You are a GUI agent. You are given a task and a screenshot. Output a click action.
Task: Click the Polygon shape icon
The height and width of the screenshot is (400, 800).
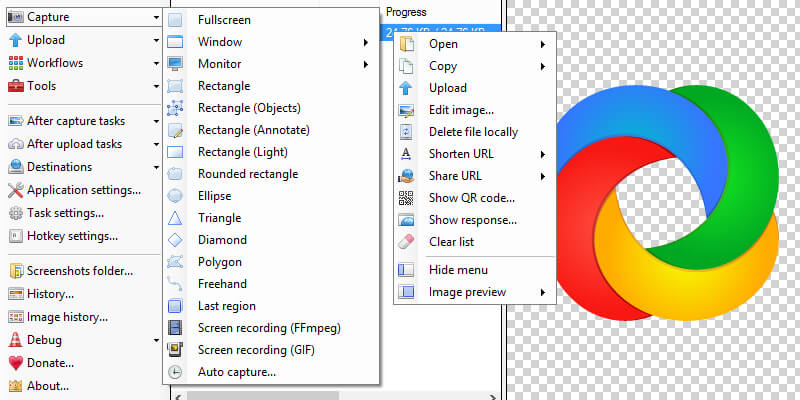pos(175,262)
